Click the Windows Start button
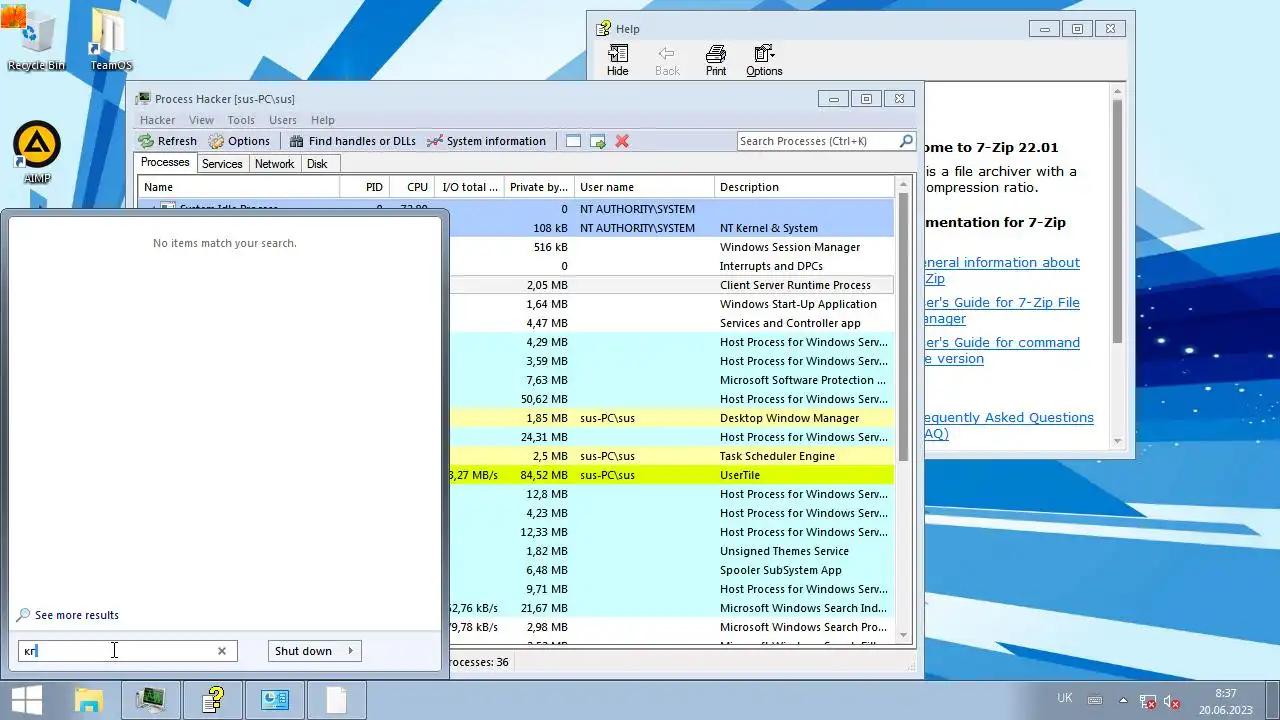Image resolution: width=1280 pixels, height=720 pixels. click(26, 700)
